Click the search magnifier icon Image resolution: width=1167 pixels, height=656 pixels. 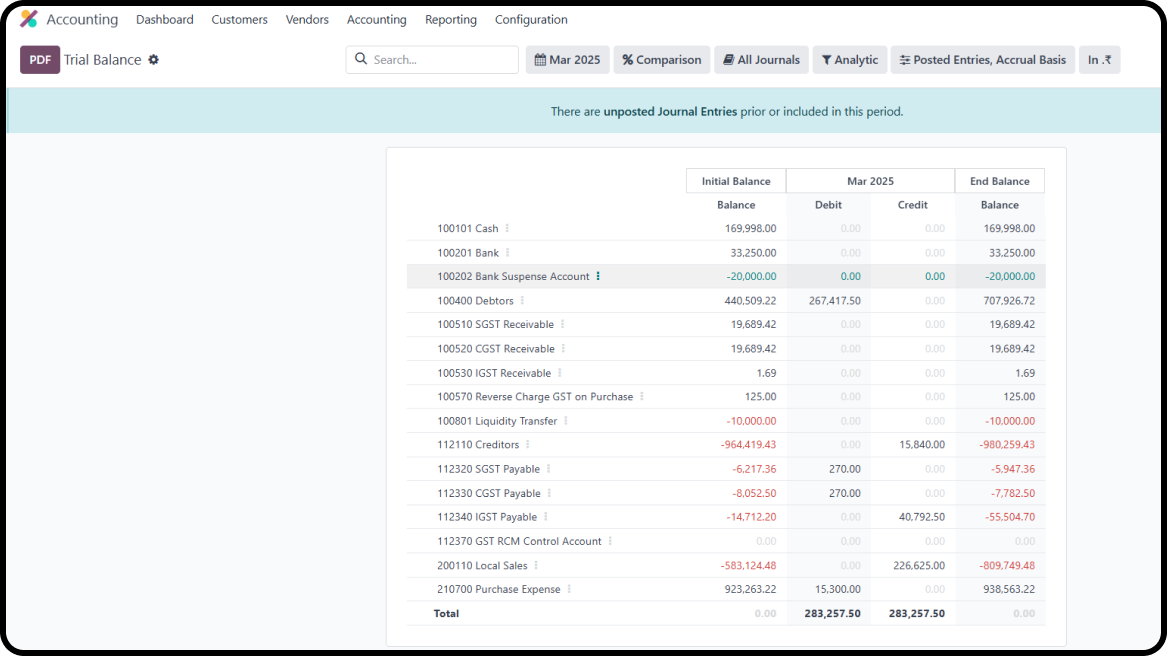pyautogui.click(x=360, y=59)
